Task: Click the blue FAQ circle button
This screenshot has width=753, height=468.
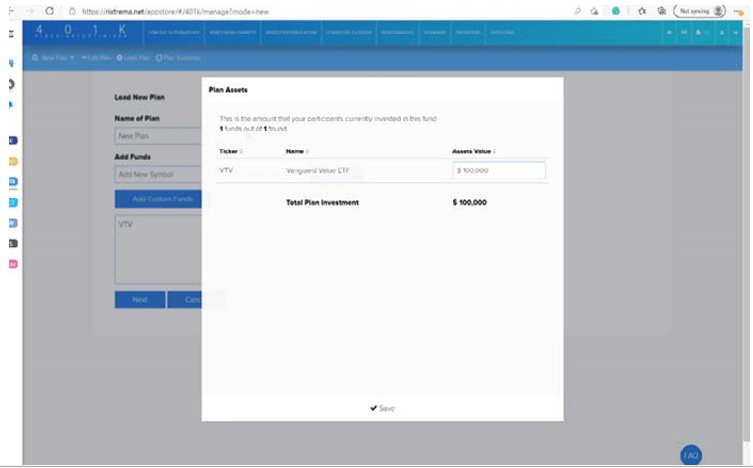Action: [x=691, y=455]
